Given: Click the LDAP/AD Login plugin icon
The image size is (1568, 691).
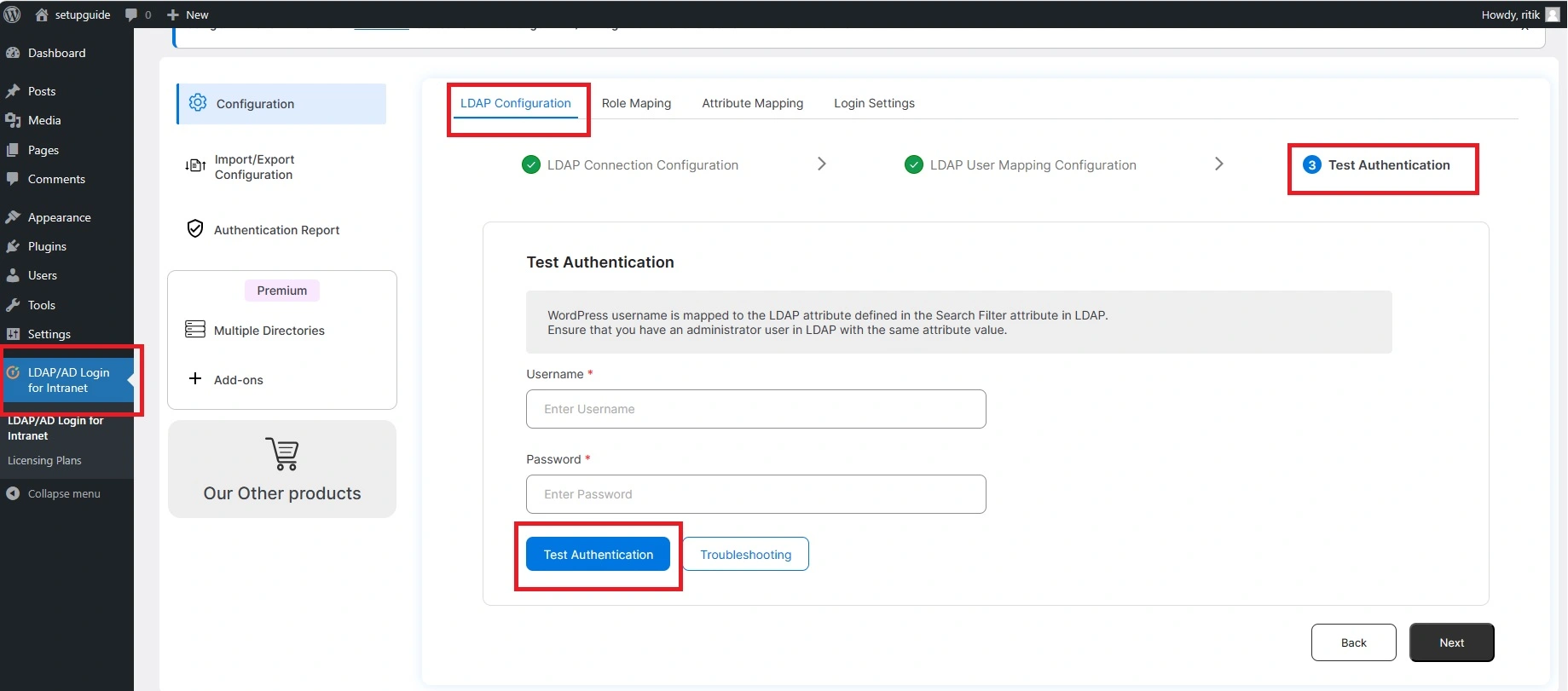Looking at the screenshot, I should [13, 372].
